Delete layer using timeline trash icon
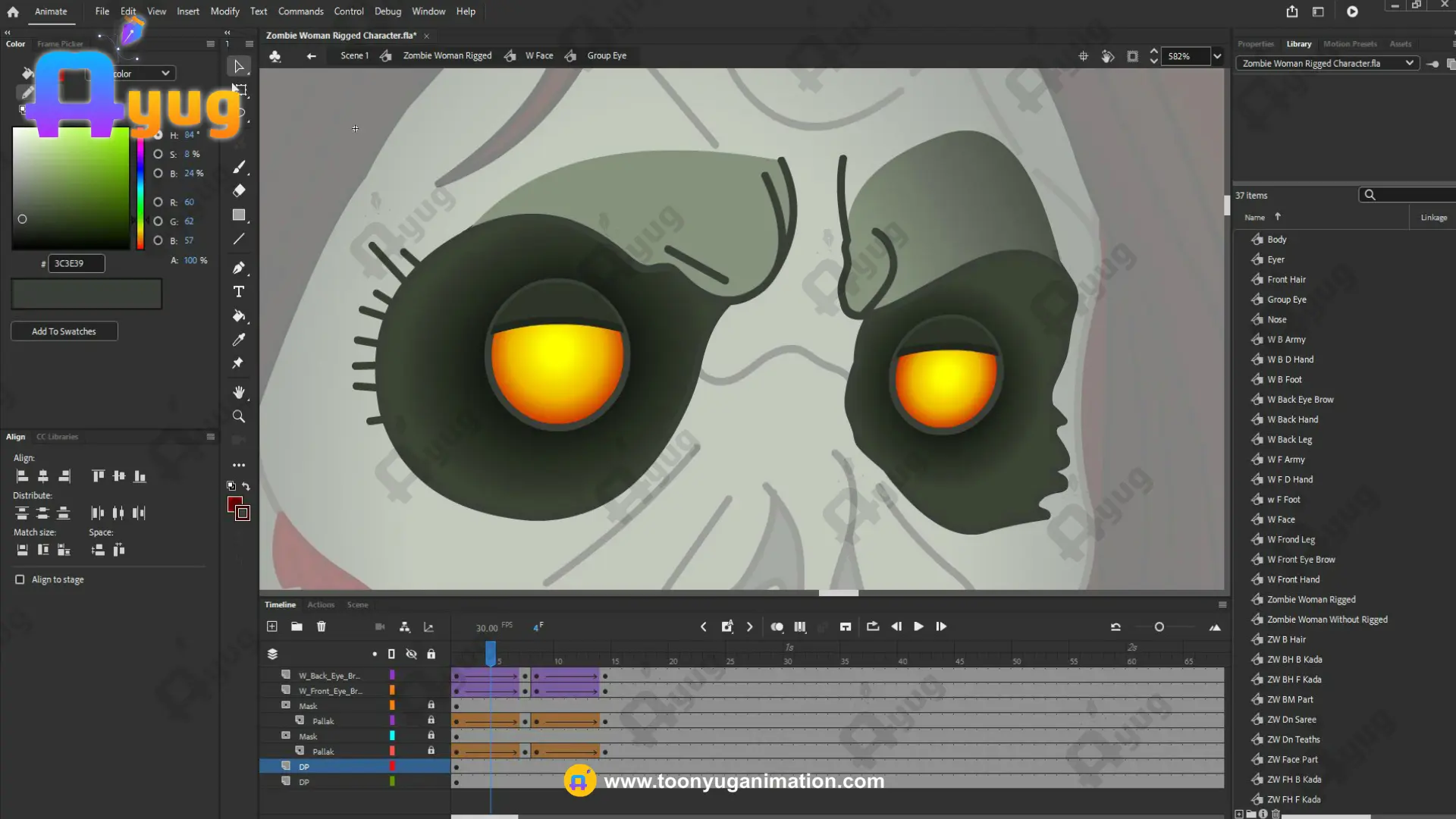1456x819 pixels. click(x=321, y=626)
